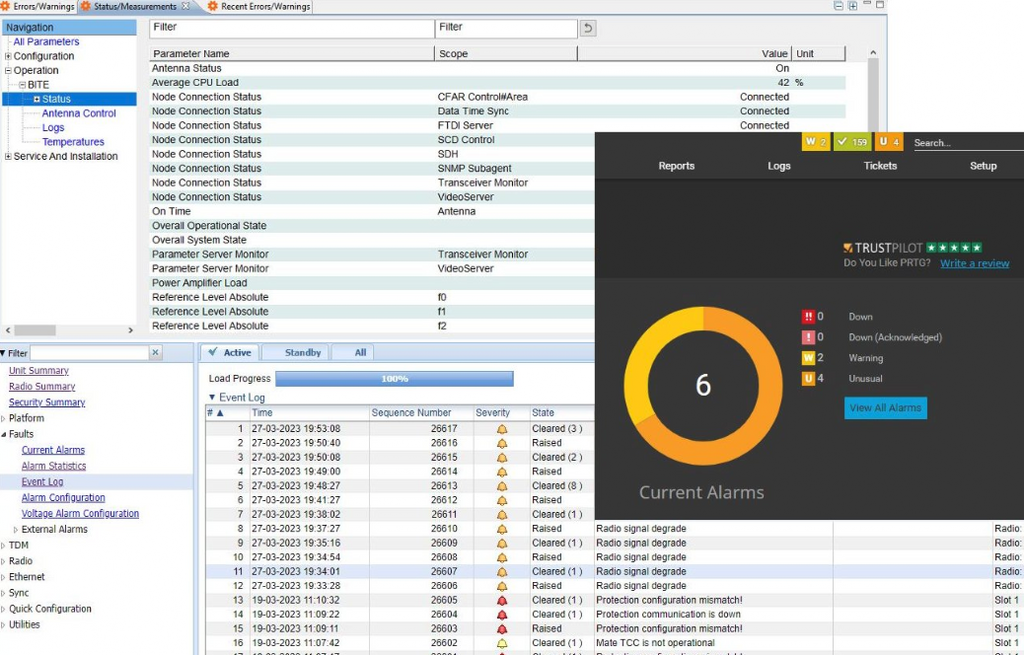The image size is (1024, 655).
Task: Open the Write a review link
Action: click(974, 263)
